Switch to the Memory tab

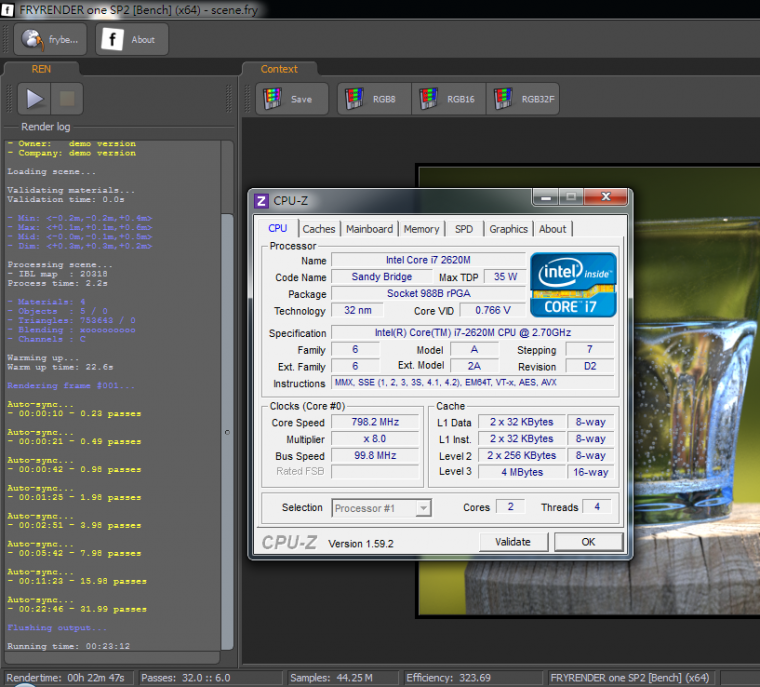pos(421,229)
